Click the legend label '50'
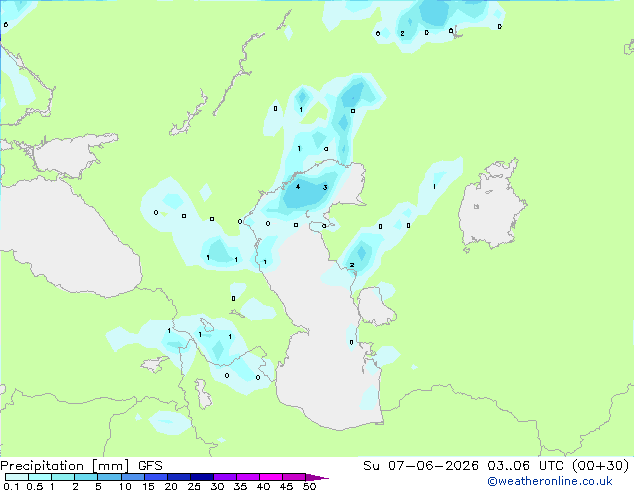634x490 pixels. click(309, 486)
